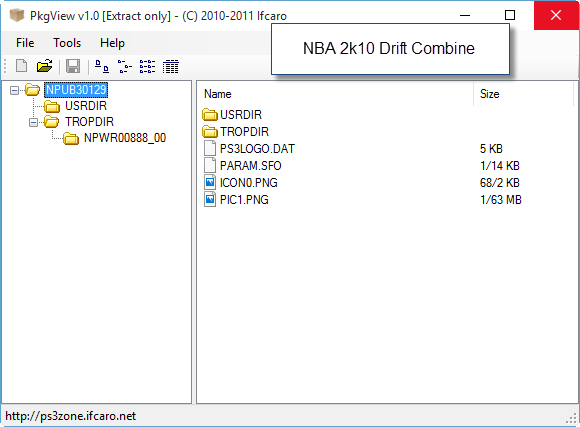Select TROPDIR in the folder tree
The width and height of the screenshot is (580, 427).
[89, 122]
